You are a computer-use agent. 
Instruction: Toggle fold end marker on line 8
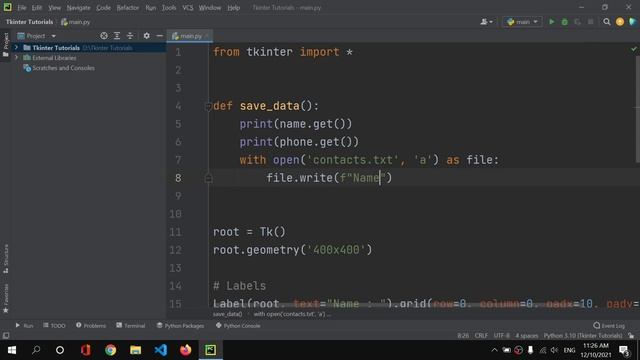(208, 178)
